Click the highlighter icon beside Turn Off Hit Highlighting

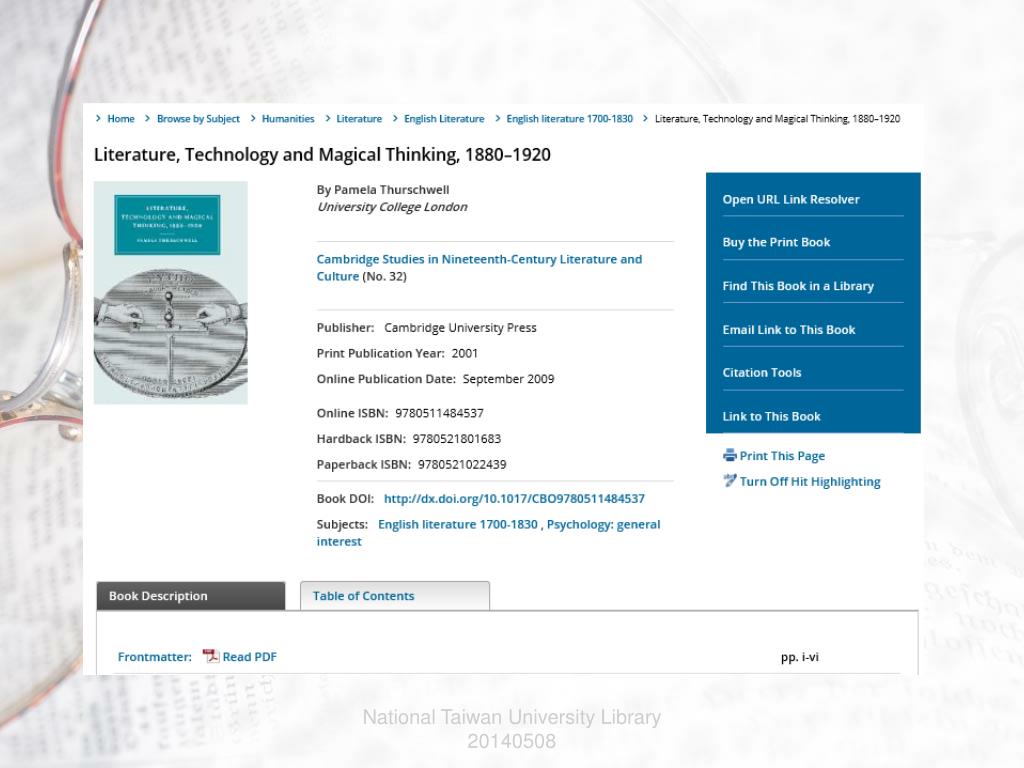point(729,481)
